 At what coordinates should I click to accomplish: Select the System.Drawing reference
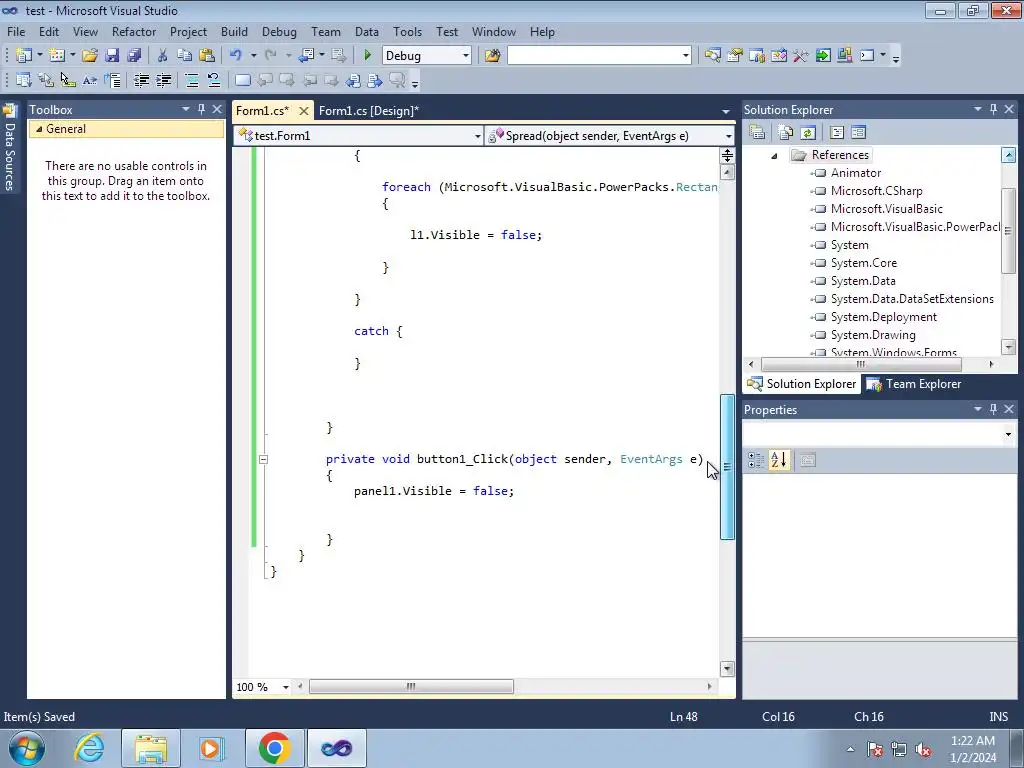point(872,334)
